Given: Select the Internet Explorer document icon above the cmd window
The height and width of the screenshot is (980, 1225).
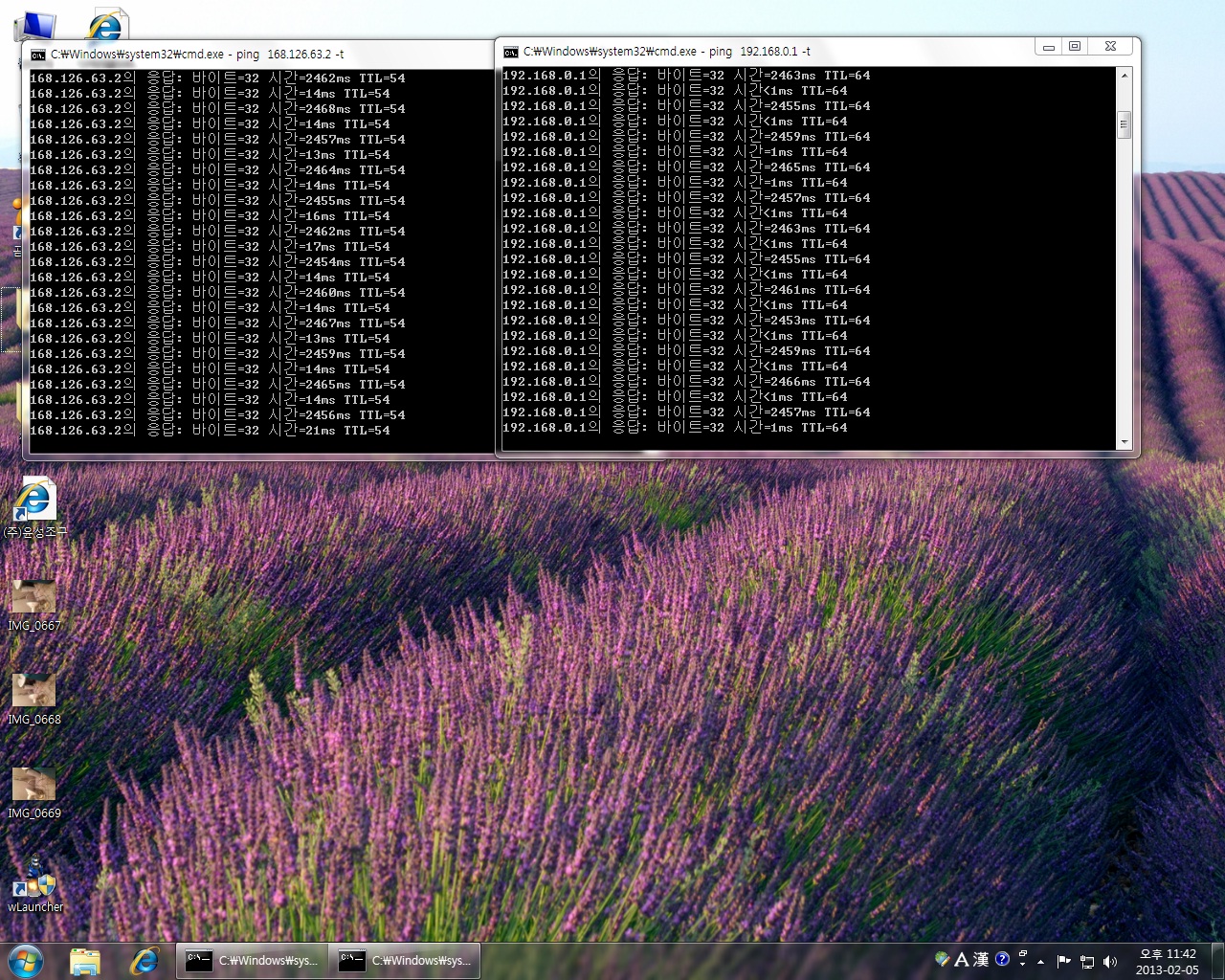Looking at the screenshot, I should coord(107,25).
